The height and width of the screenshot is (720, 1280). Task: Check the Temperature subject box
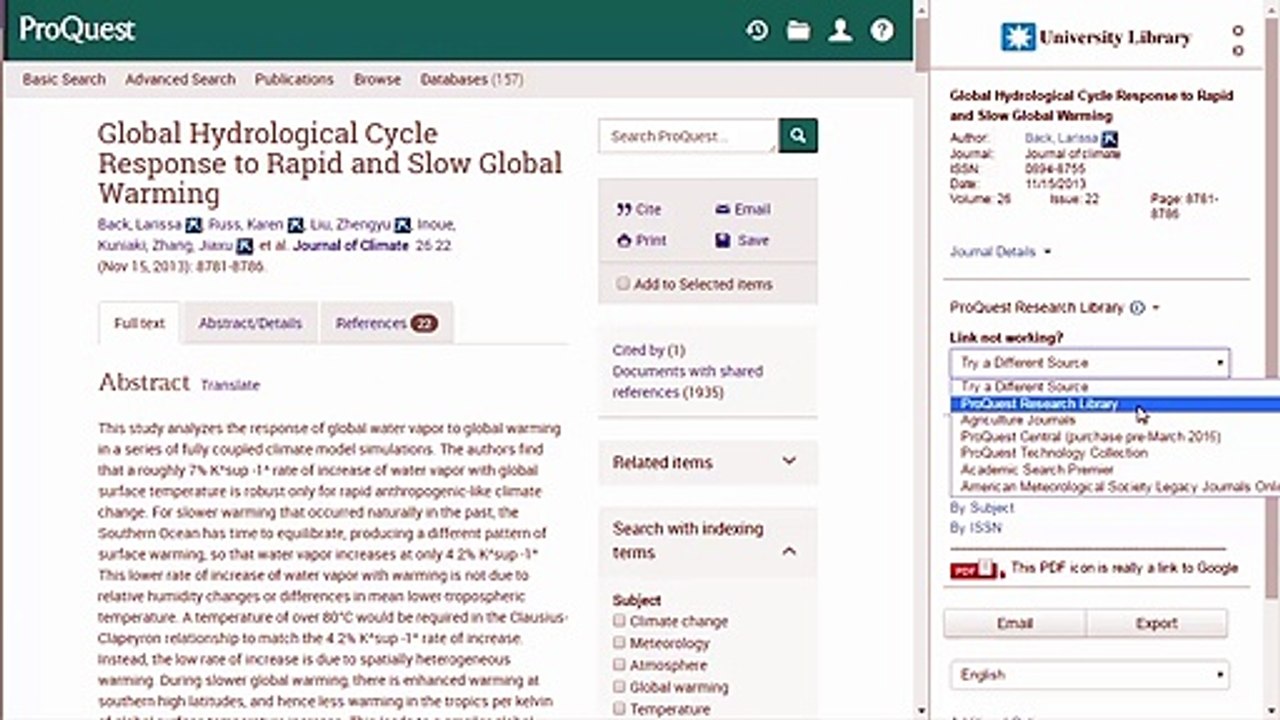619,709
